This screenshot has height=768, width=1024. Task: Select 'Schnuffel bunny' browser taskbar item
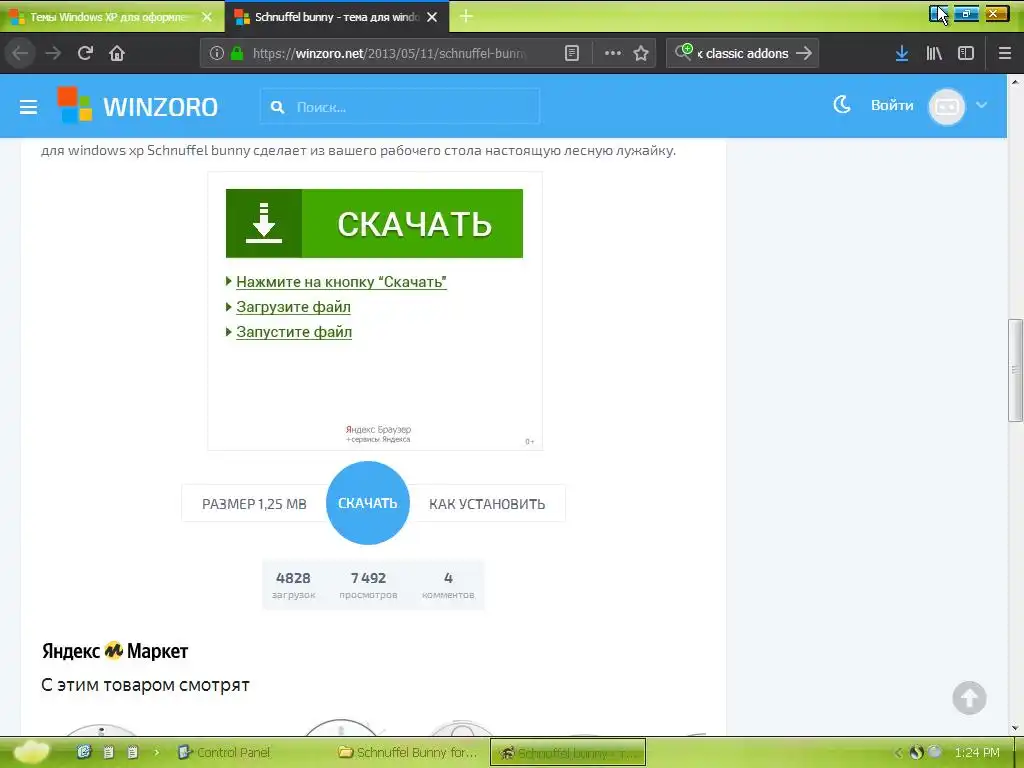pos(568,752)
